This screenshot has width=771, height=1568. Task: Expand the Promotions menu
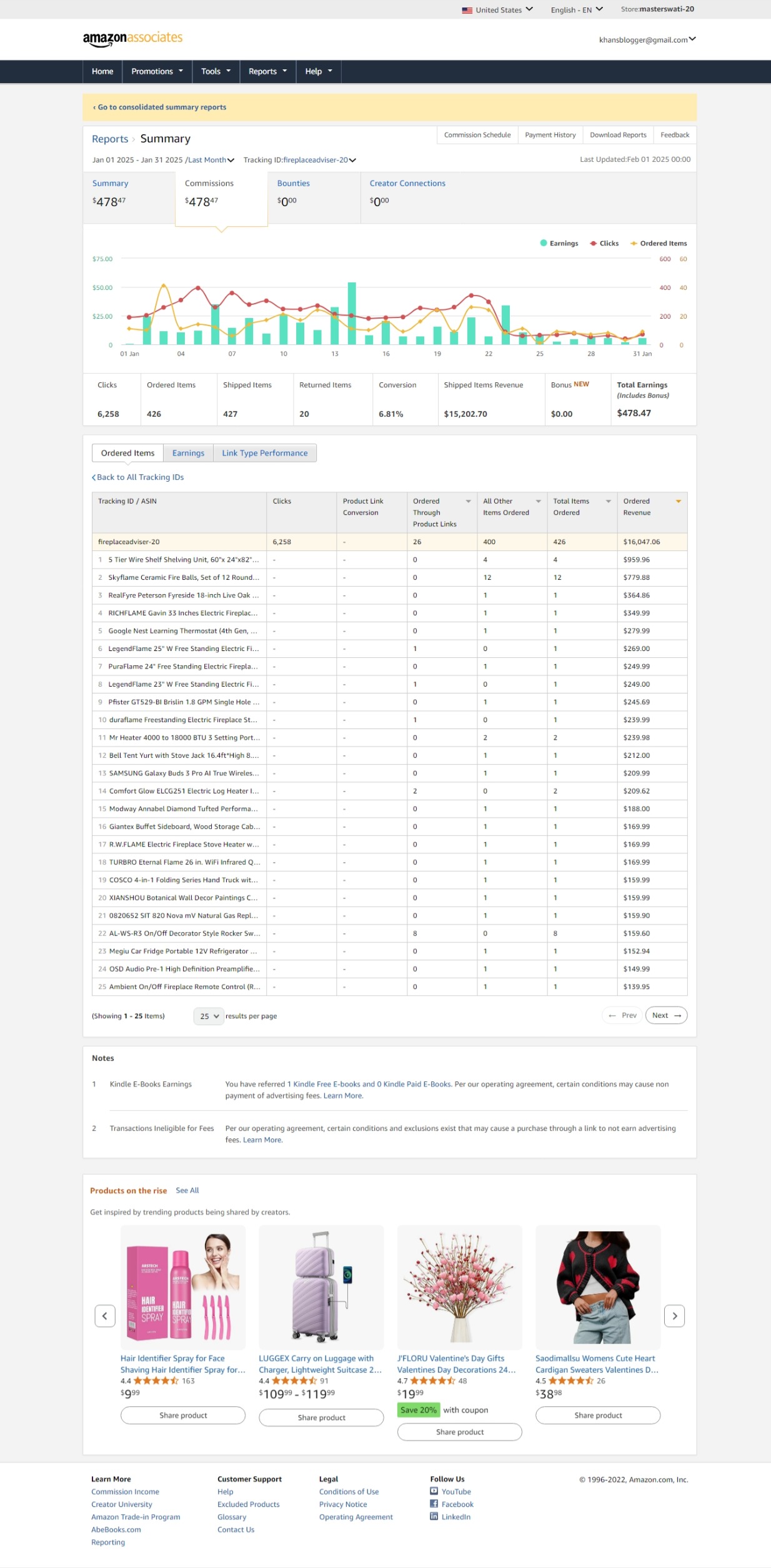(157, 71)
